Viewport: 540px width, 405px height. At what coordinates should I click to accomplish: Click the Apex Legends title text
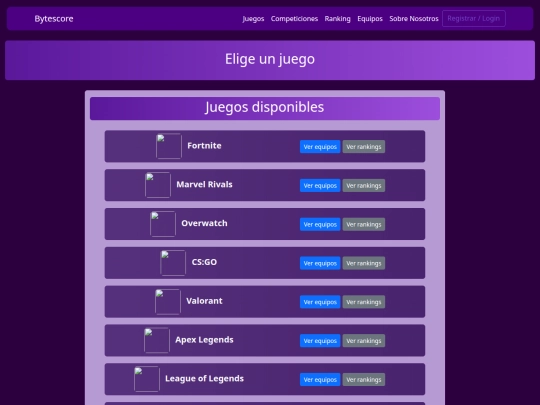coord(204,340)
